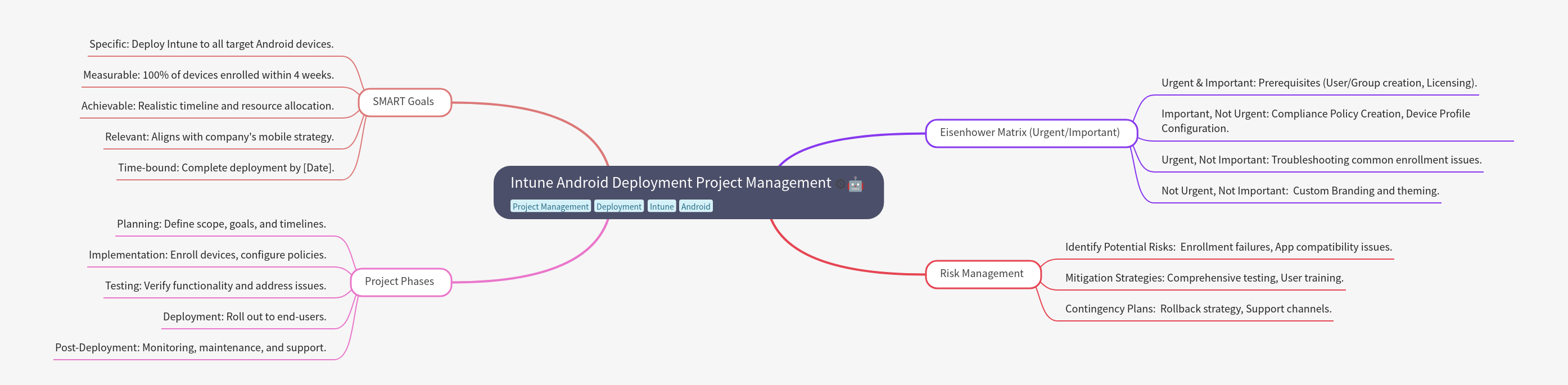Click 'Specific: Deploy Intune to all target Android devices.'
Image resolution: width=1568 pixels, height=385 pixels.
point(211,44)
